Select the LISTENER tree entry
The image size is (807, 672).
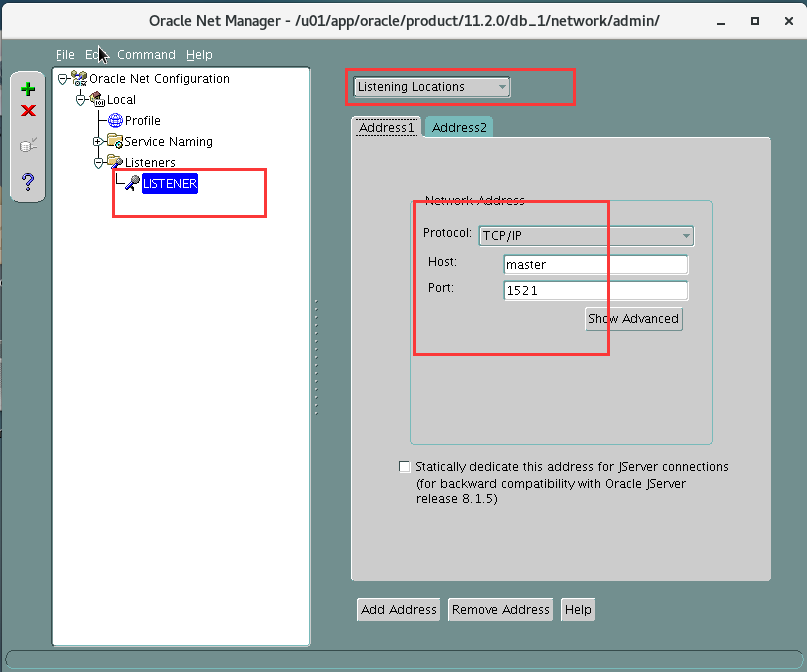169,184
